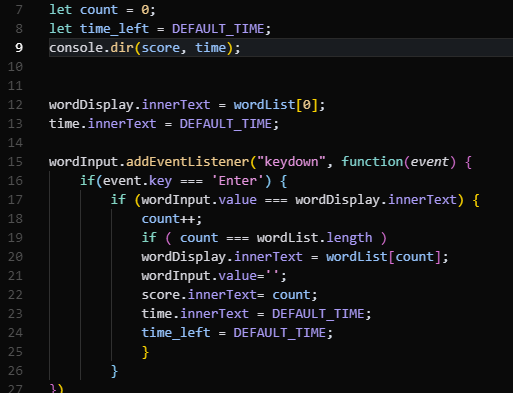Click 'DEFAULT_TIME' on line 8
The height and width of the screenshot is (393, 513).
click(218, 29)
